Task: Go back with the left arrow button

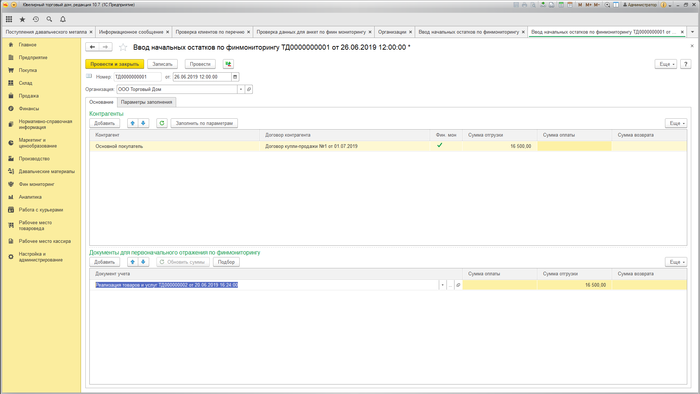Action: click(x=92, y=47)
